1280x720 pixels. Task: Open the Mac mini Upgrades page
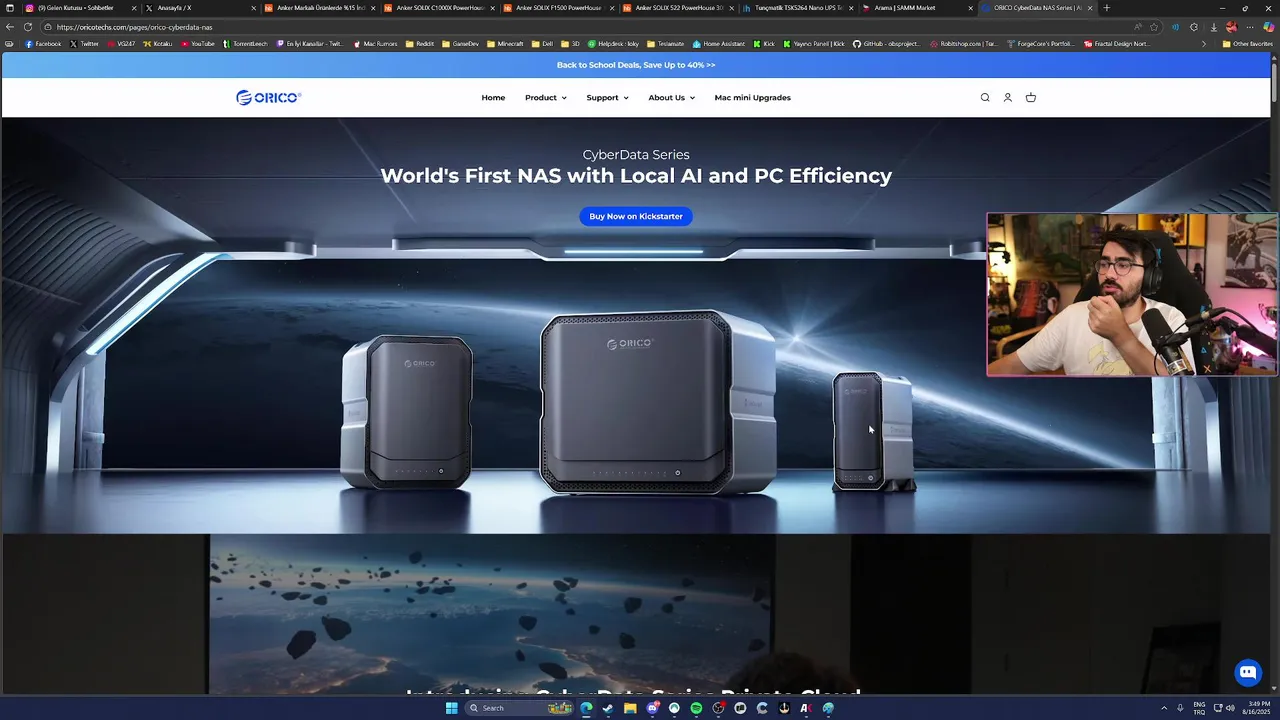[x=752, y=98]
